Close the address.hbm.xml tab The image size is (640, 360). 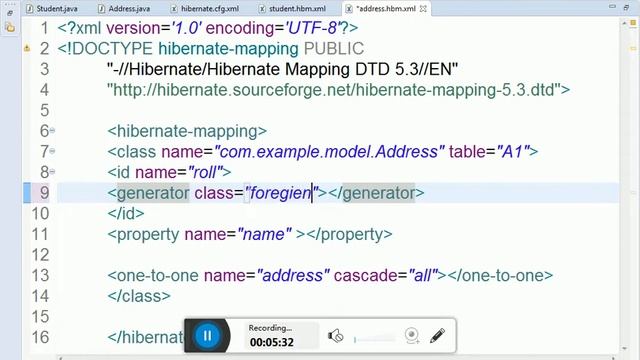423,9
